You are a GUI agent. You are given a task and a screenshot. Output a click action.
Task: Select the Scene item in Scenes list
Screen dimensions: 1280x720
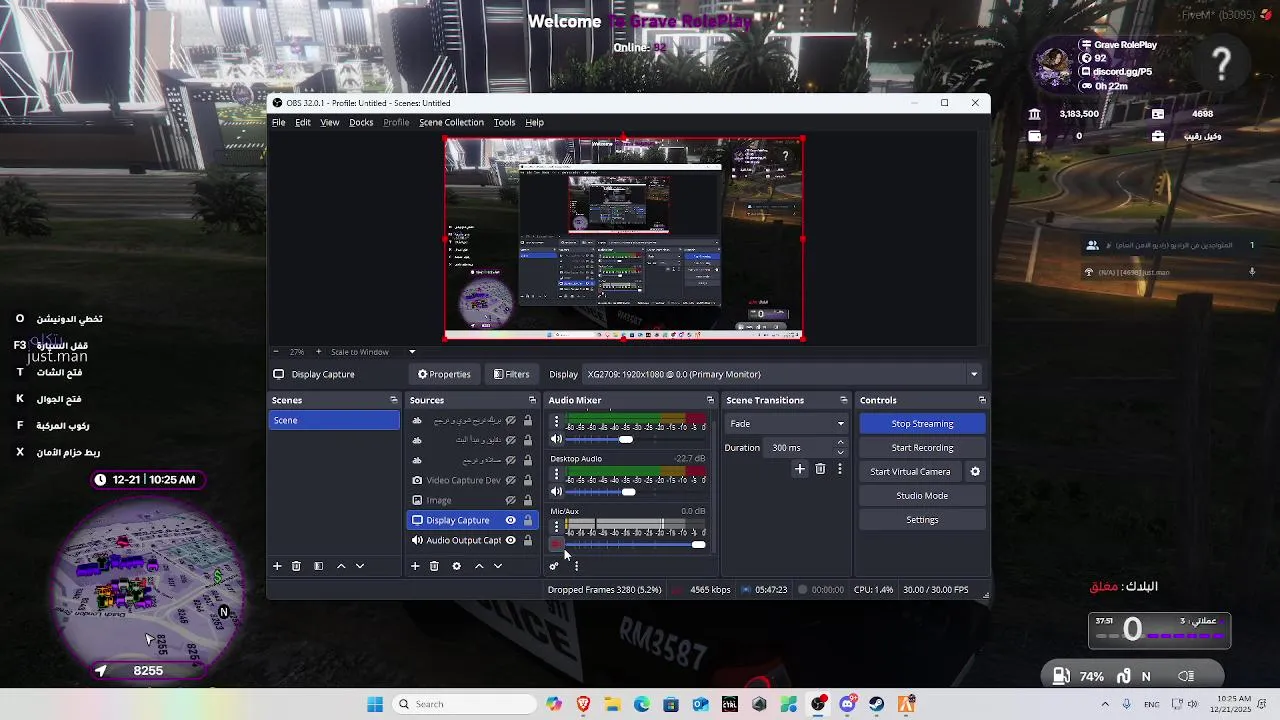pos(334,420)
